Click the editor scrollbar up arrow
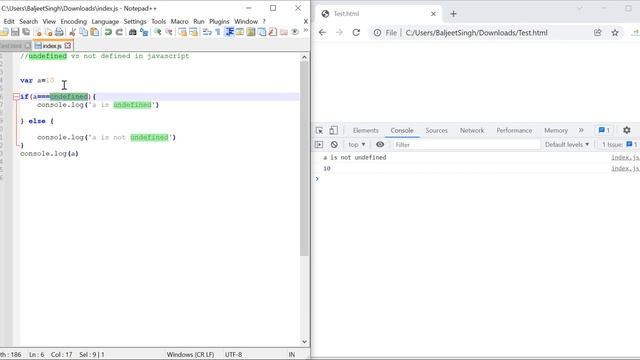 304,58
